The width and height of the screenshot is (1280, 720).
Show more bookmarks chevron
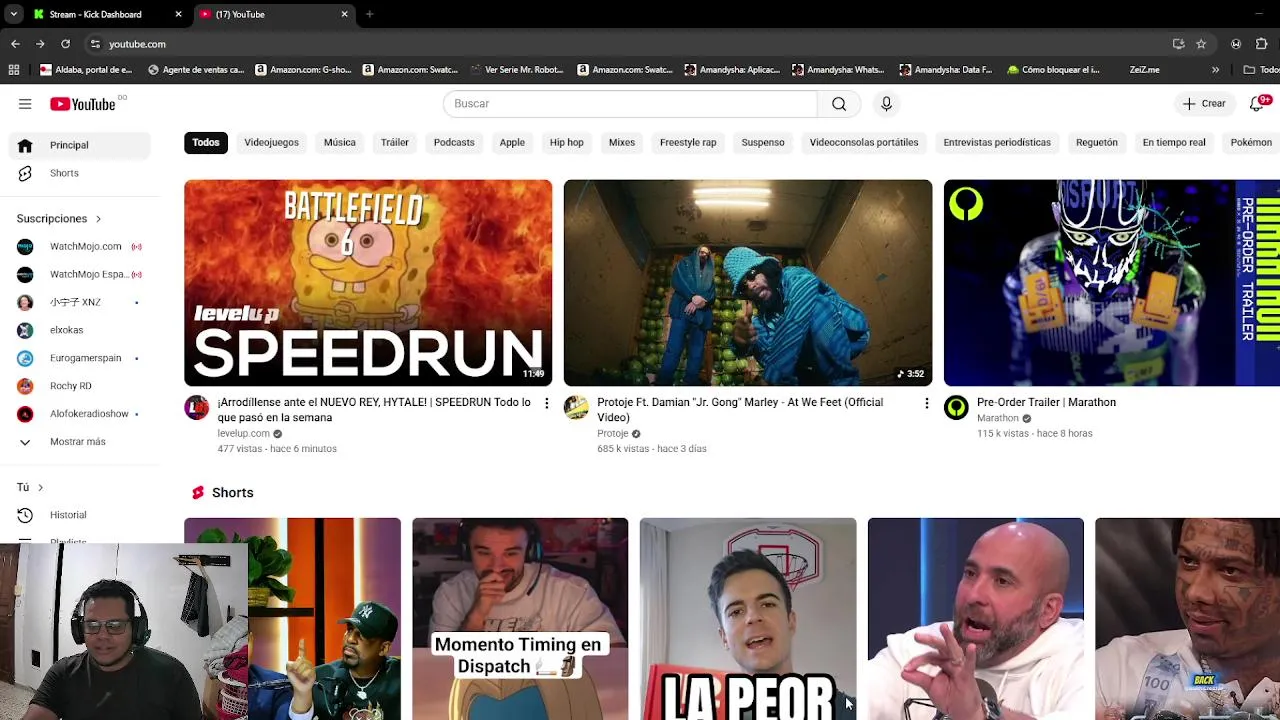[x=1215, y=70]
